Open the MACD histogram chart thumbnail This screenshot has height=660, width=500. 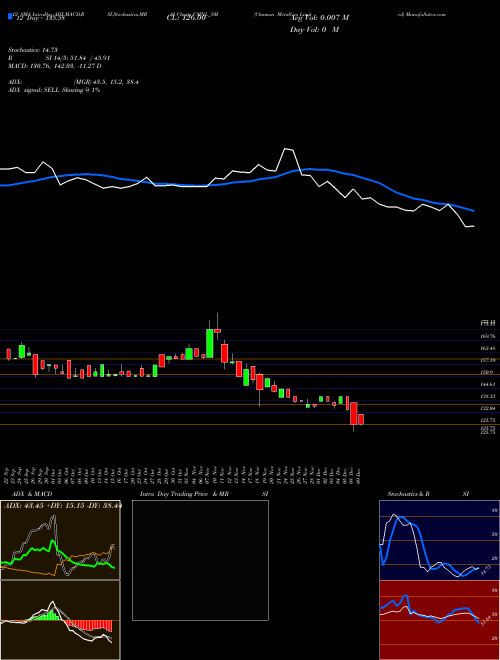click(60, 620)
